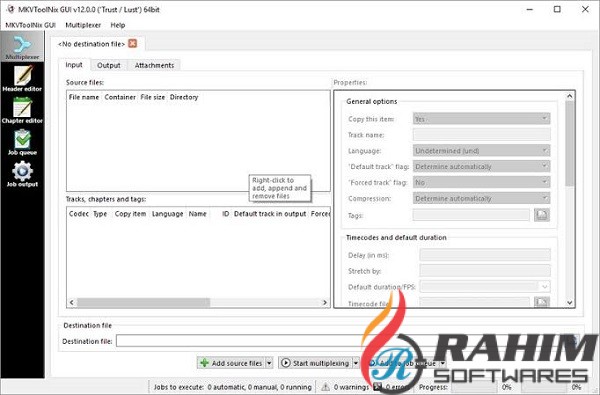
Task: Close the No destination file tab
Action: coord(132,44)
